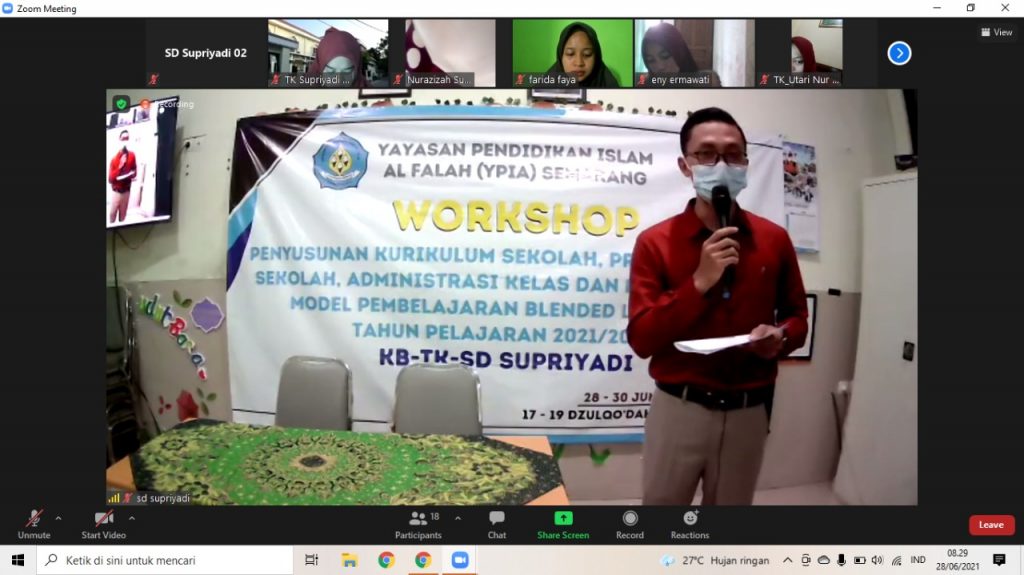1024x575 pixels.
Task: Open clock and date 28/06/2021
Action: coord(957,560)
